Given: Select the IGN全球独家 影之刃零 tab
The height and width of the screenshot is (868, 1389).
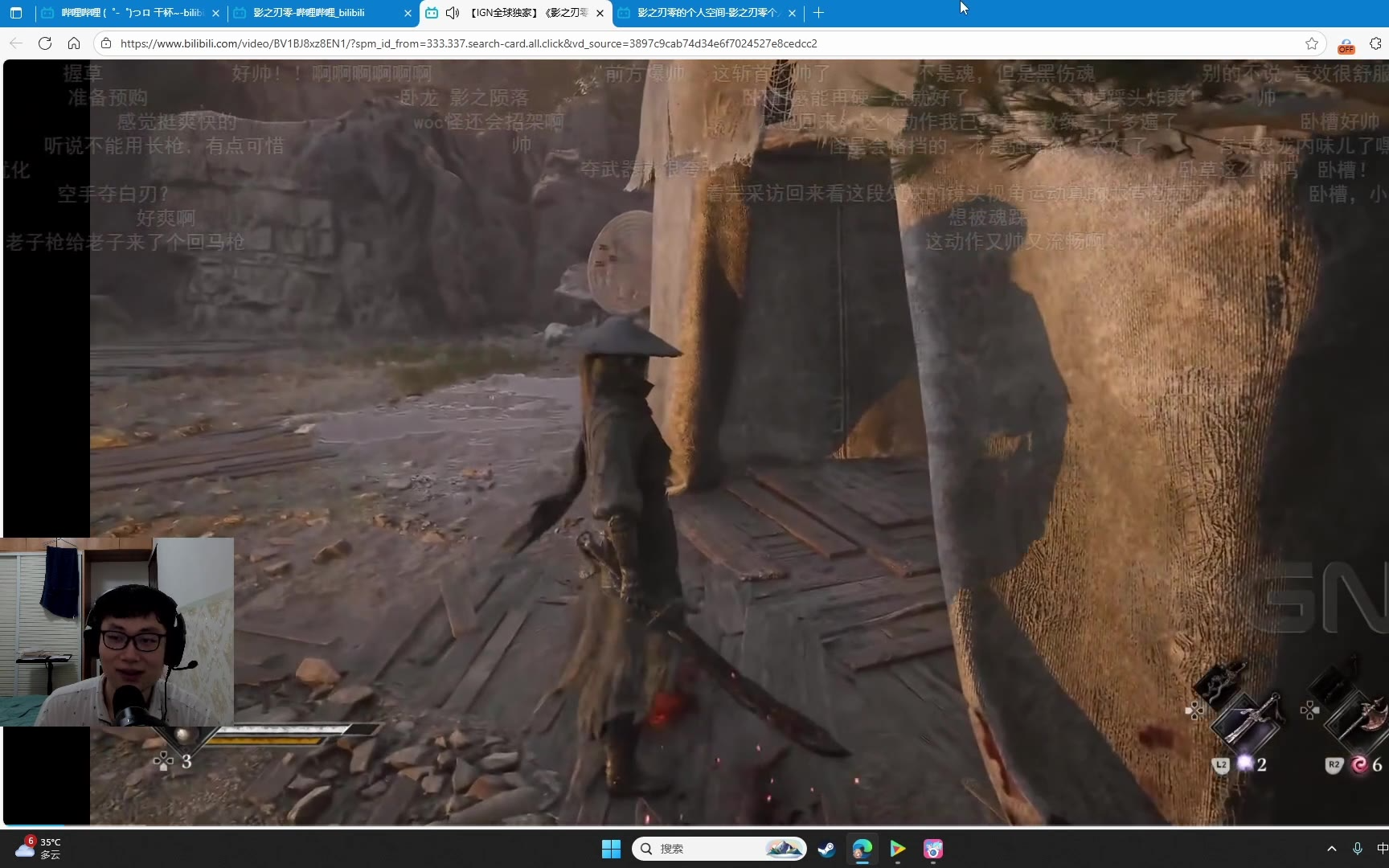Looking at the screenshot, I should pyautogui.click(x=514, y=13).
